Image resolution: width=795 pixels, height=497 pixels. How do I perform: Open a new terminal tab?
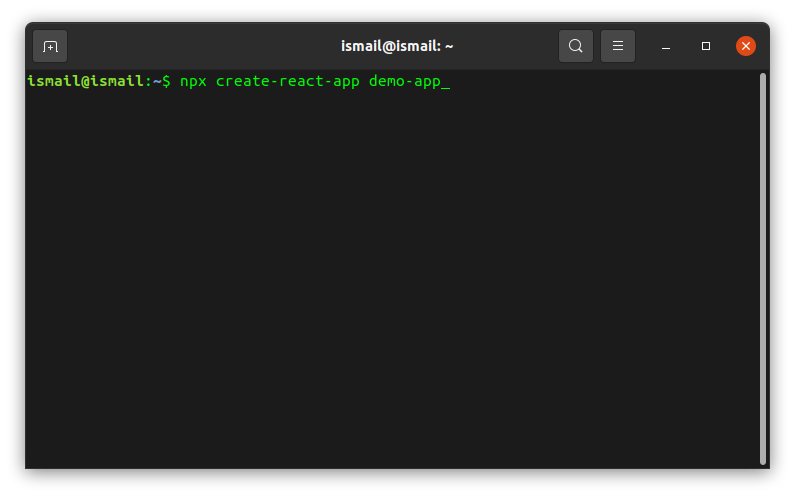[50, 46]
